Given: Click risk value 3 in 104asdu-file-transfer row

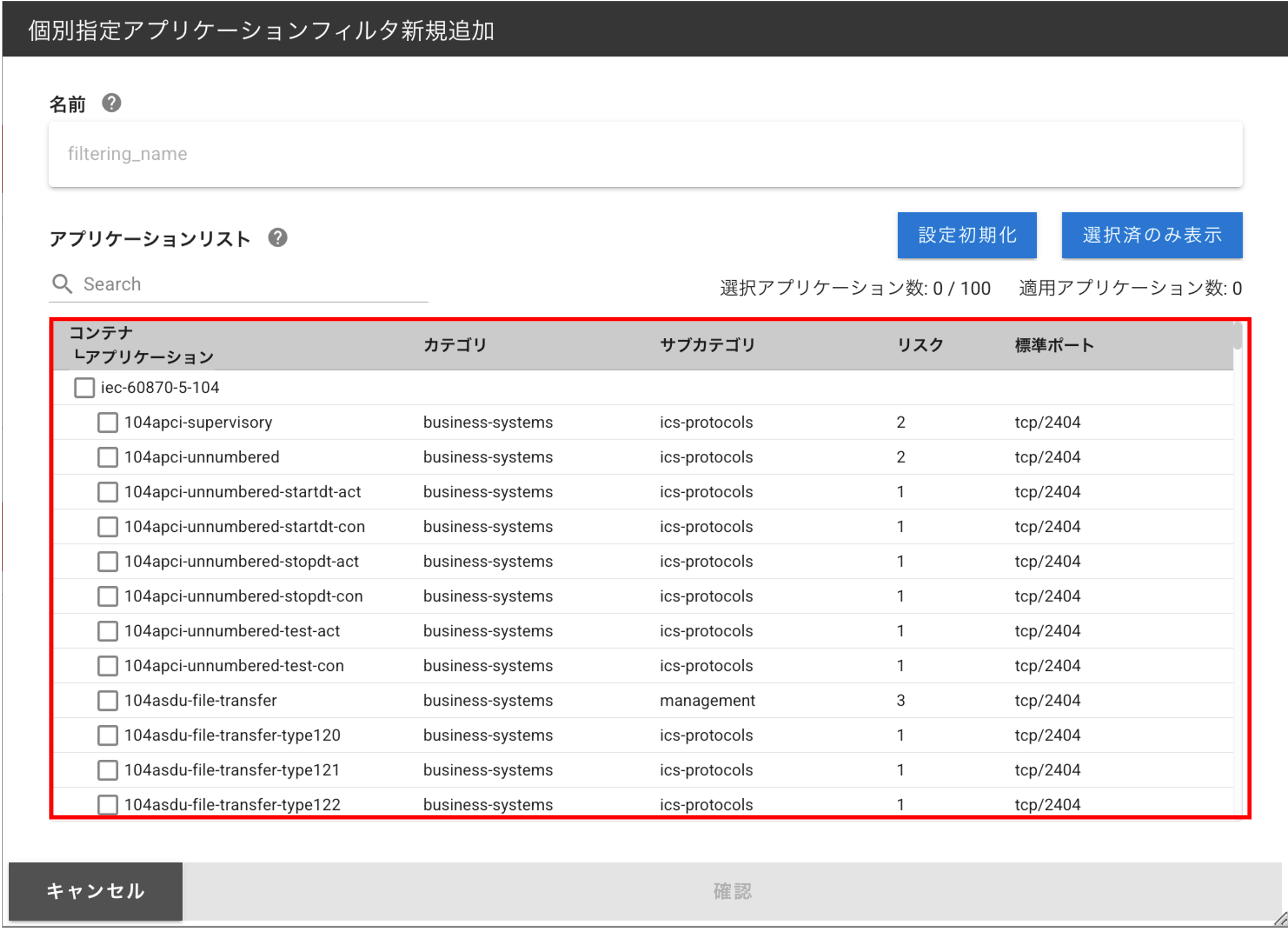Looking at the screenshot, I should pyautogui.click(x=901, y=701).
